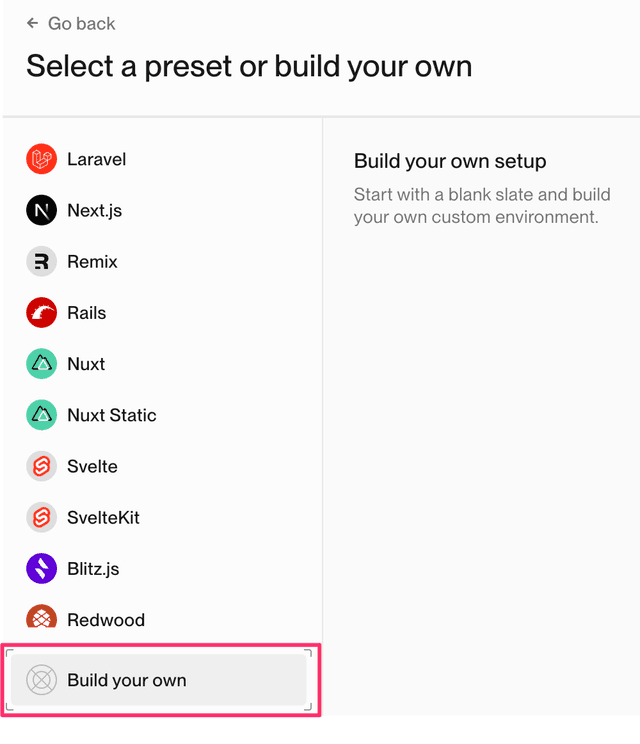This screenshot has height=744, width=640.
Task: Select the Build your own option
Action: pyautogui.click(x=127, y=680)
